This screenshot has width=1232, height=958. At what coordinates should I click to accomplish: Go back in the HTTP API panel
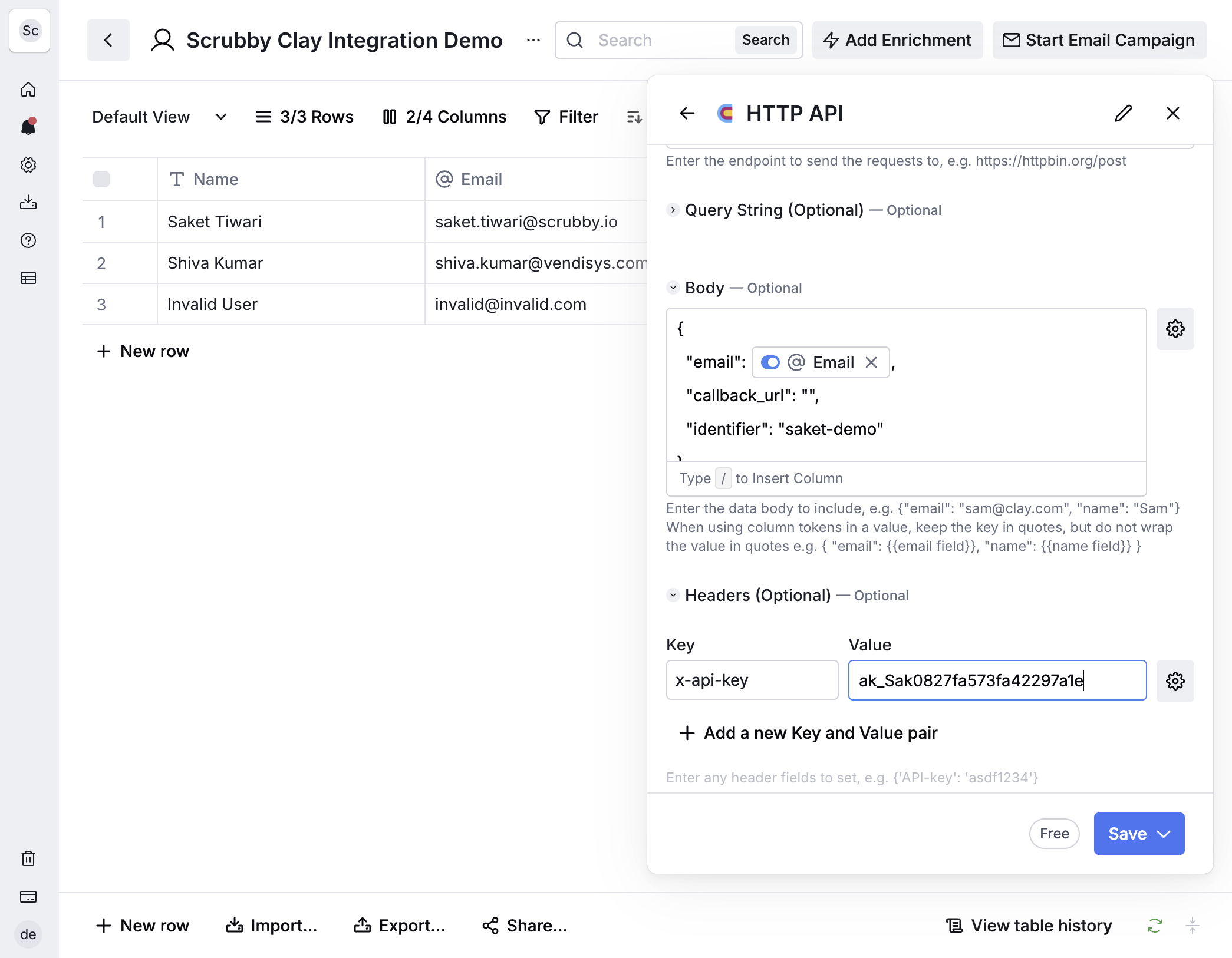[687, 113]
